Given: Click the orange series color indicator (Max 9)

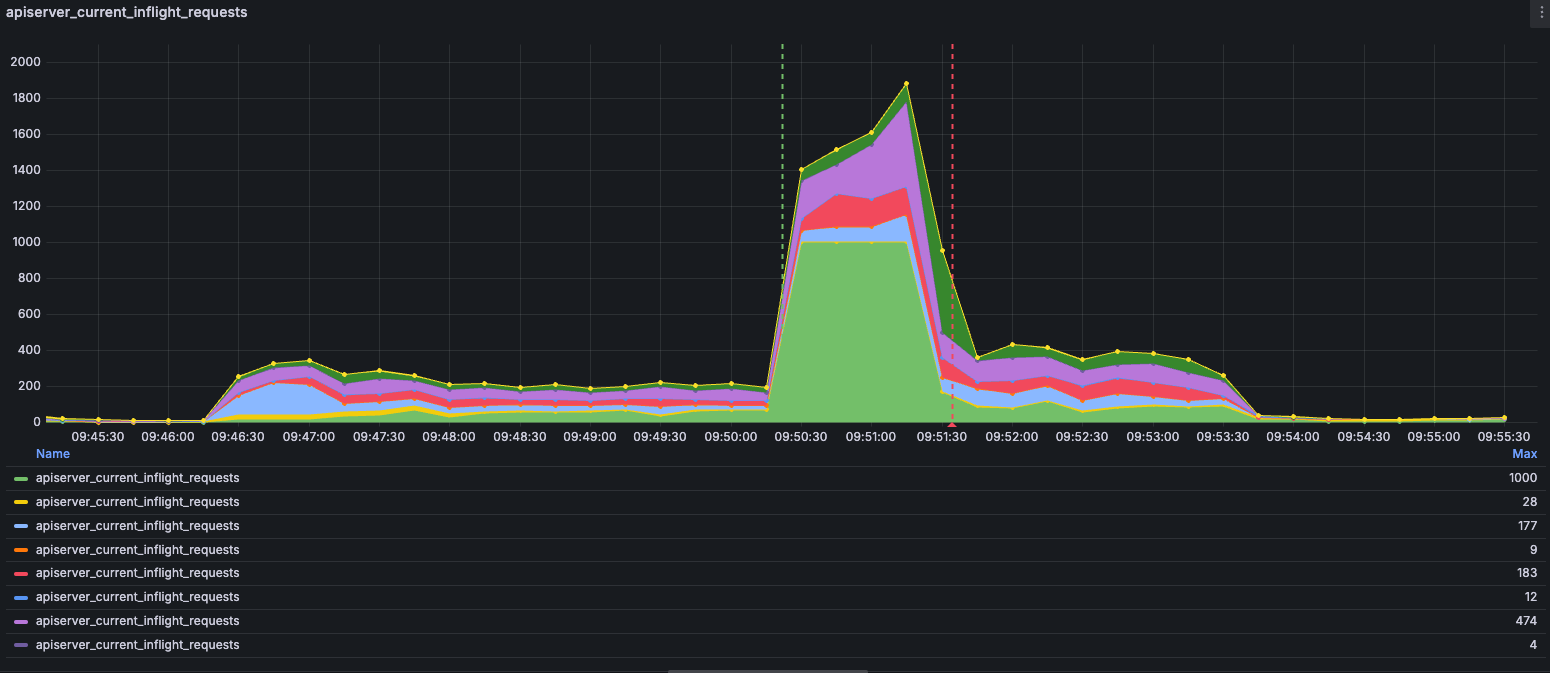Looking at the screenshot, I should pyautogui.click(x=21, y=550).
